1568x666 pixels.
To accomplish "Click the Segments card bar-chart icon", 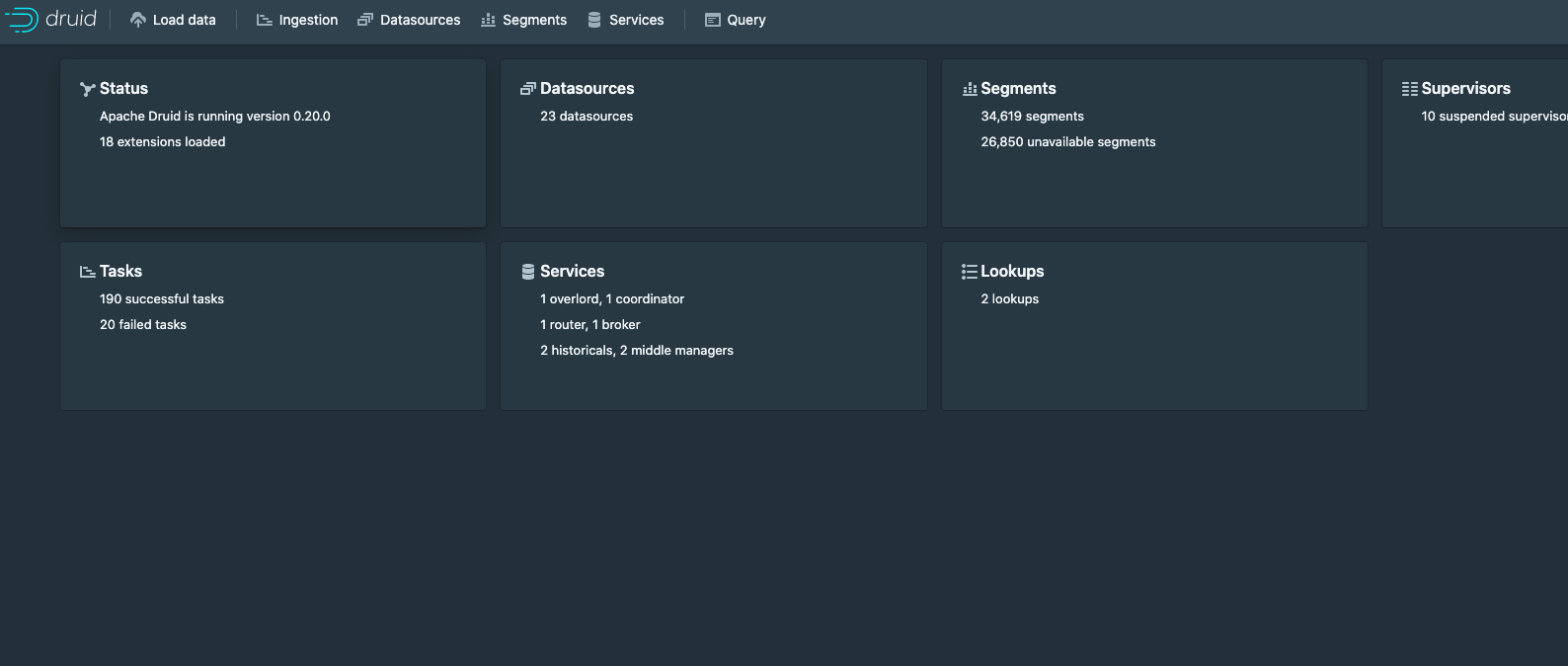I will 970,89.
